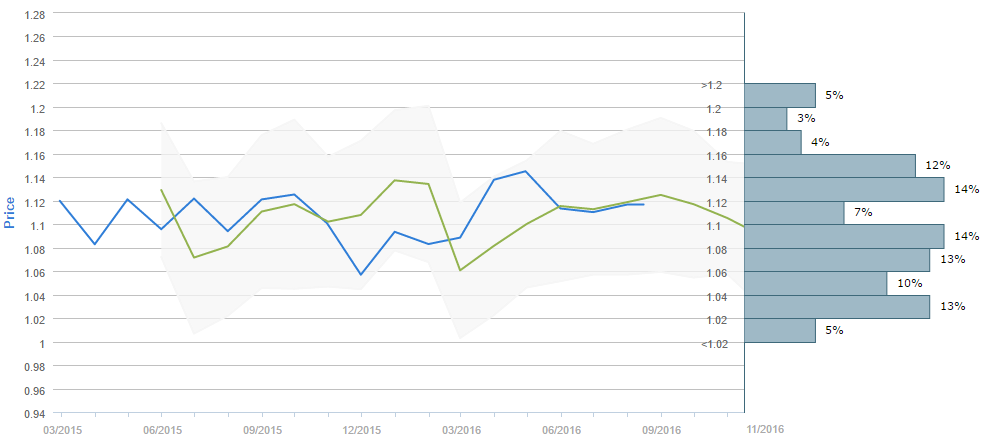Select the 03/2015 x-axis date label

tap(59, 429)
